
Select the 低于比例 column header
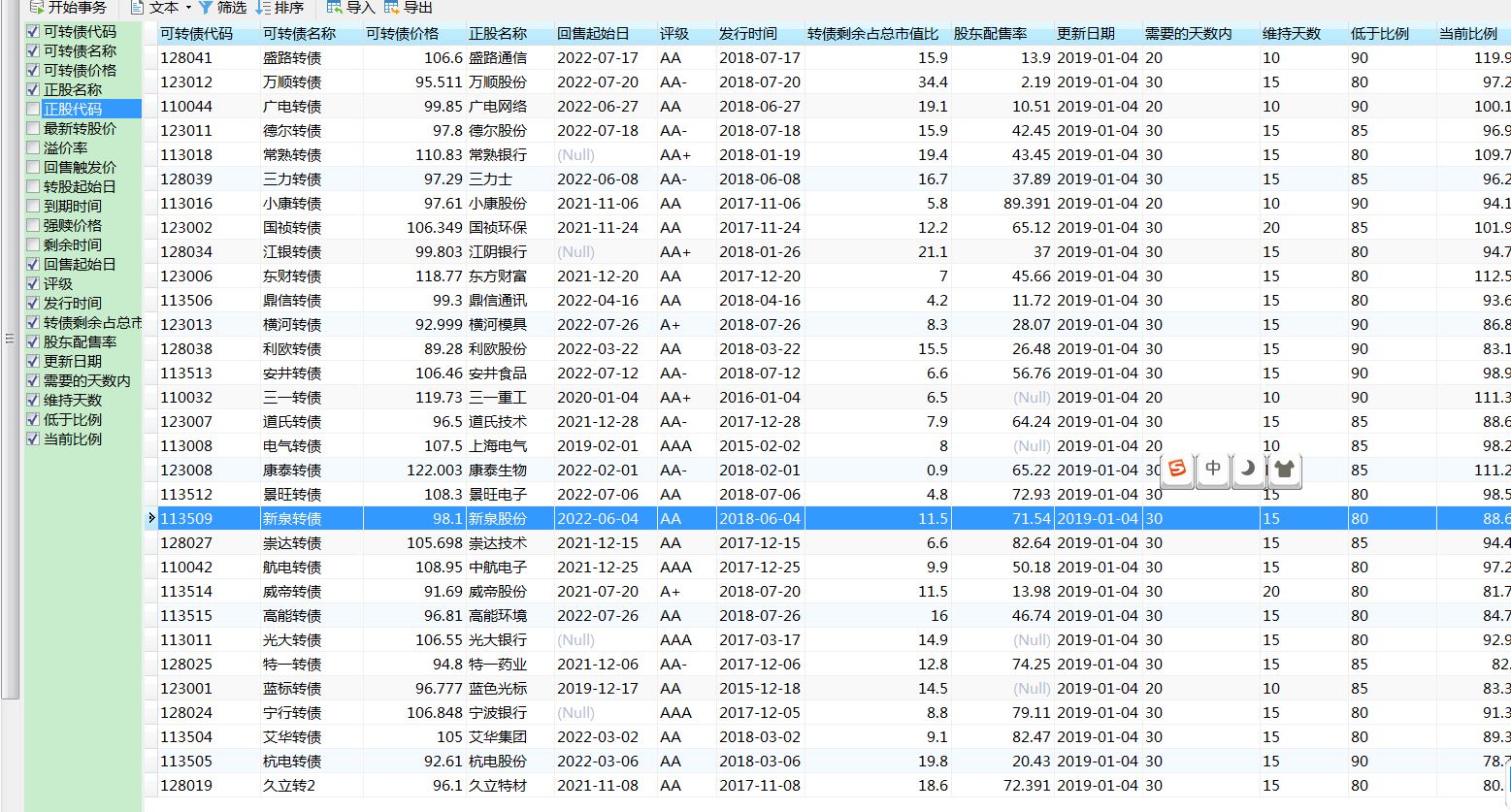tap(1393, 33)
